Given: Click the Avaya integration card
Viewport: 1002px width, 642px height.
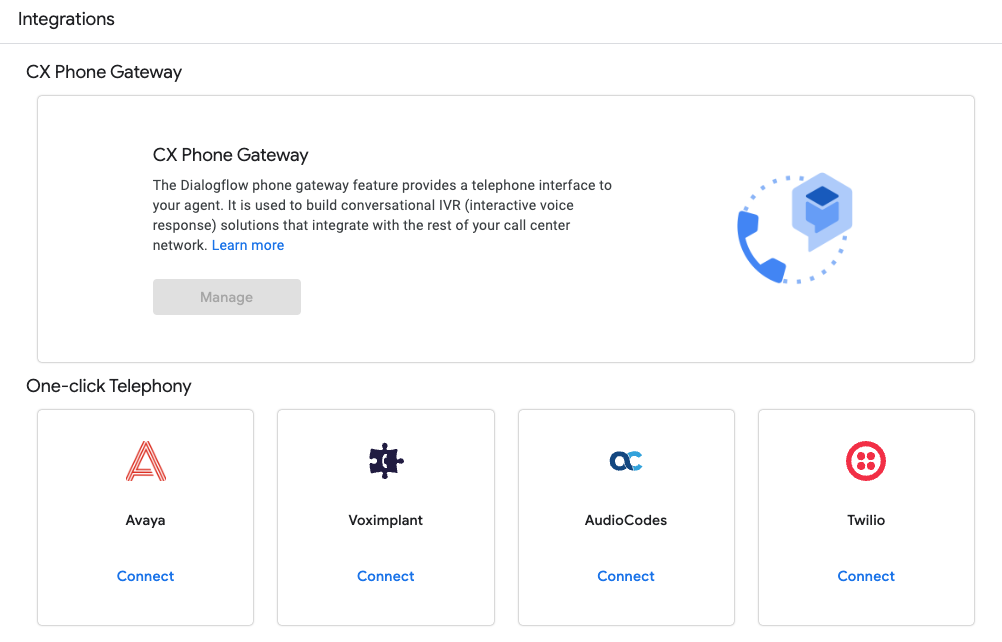Looking at the screenshot, I should coord(145,517).
